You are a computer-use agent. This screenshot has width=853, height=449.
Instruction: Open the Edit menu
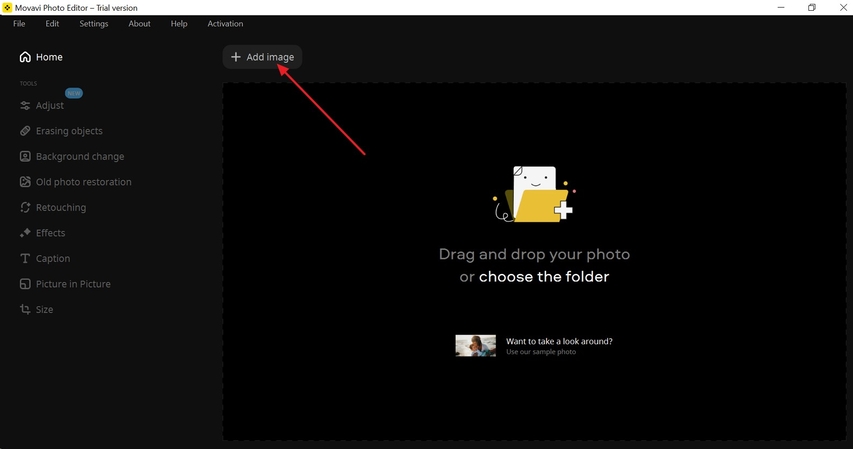52,23
